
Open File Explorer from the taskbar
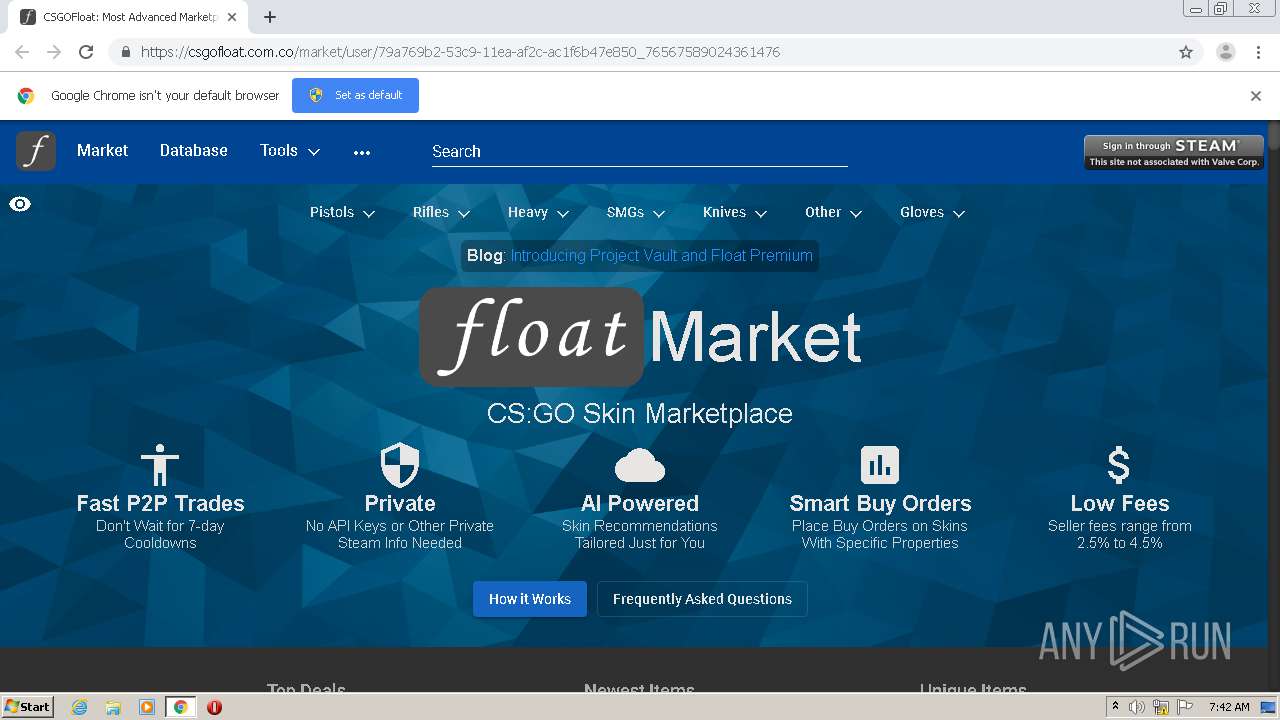[113, 707]
